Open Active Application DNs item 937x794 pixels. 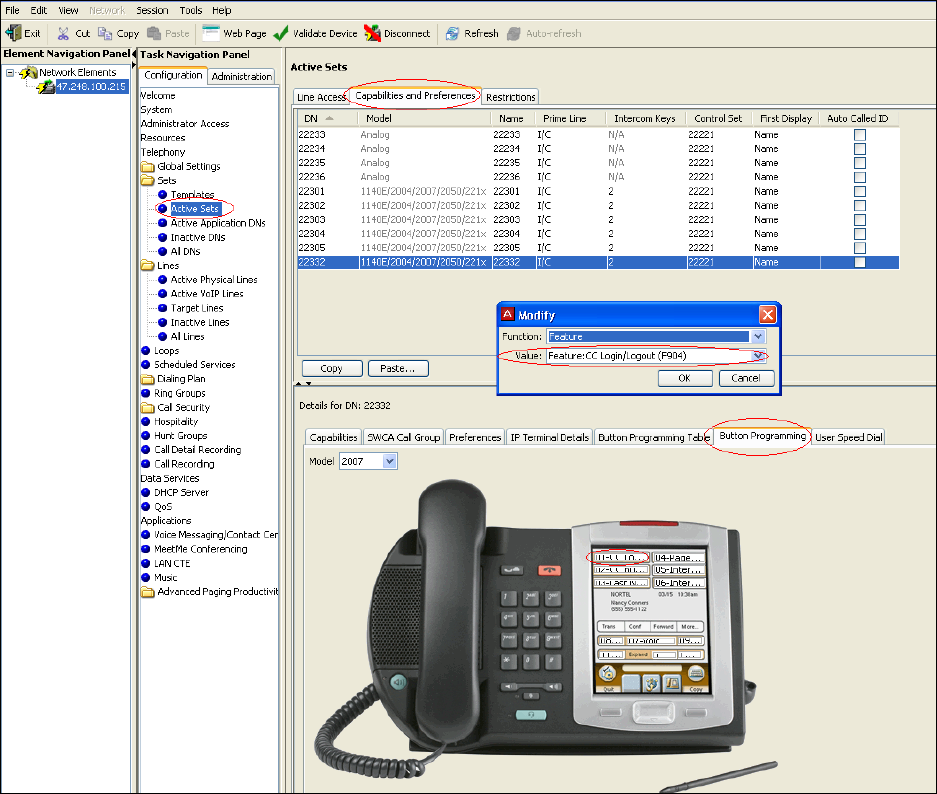click(x=218, y=223)
